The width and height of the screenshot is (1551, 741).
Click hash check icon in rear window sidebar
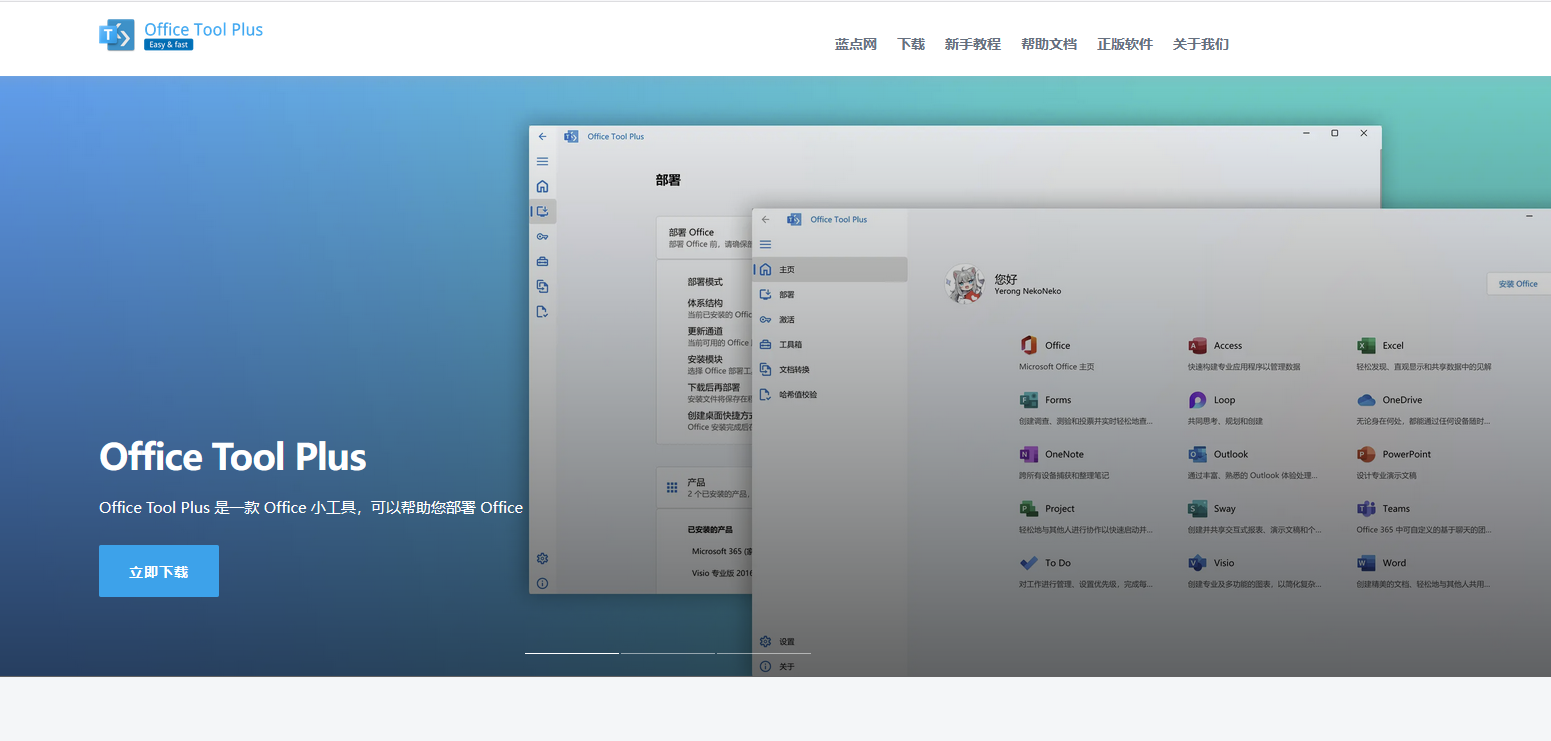click(542, 312)
